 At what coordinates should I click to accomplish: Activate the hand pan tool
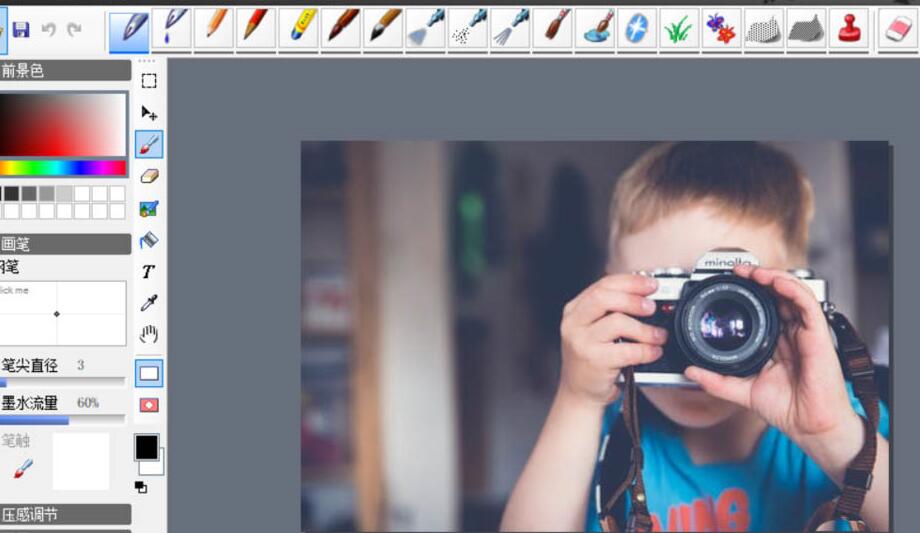149,334
